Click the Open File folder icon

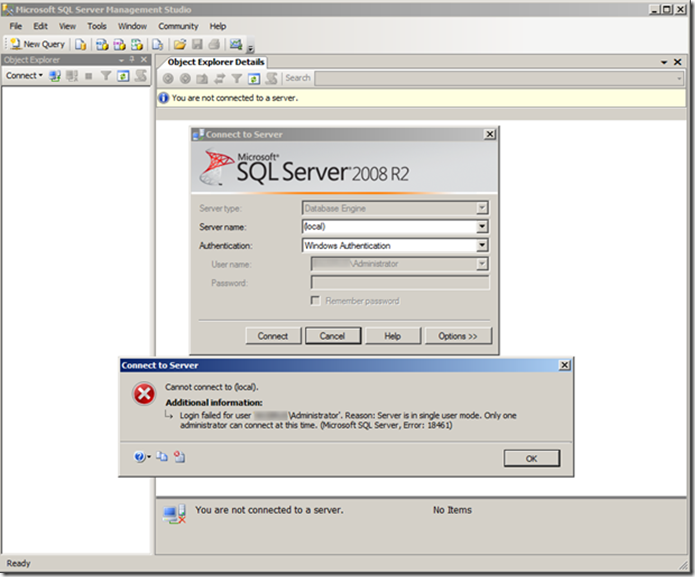coord(180,44)
